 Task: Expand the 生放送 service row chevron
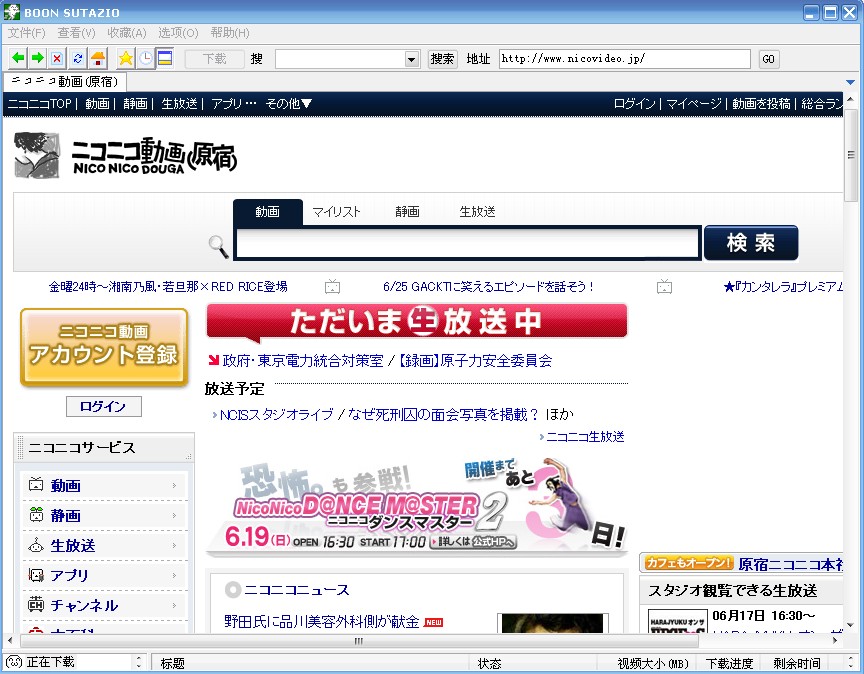(174, 545)
